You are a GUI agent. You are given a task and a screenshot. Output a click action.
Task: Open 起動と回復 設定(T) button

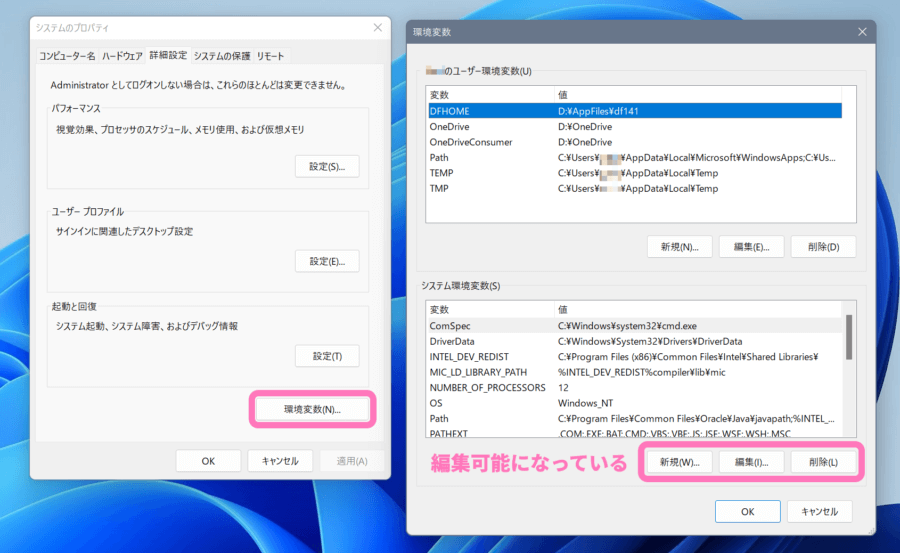tap(327, 356)
